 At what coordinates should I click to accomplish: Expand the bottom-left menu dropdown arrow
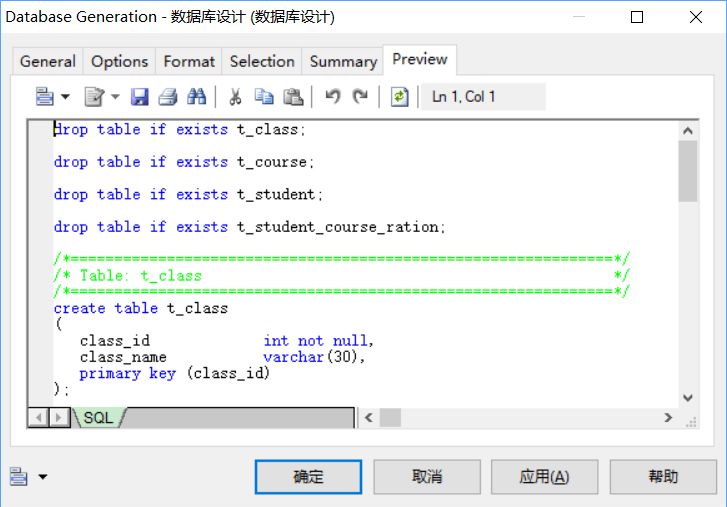43,476
